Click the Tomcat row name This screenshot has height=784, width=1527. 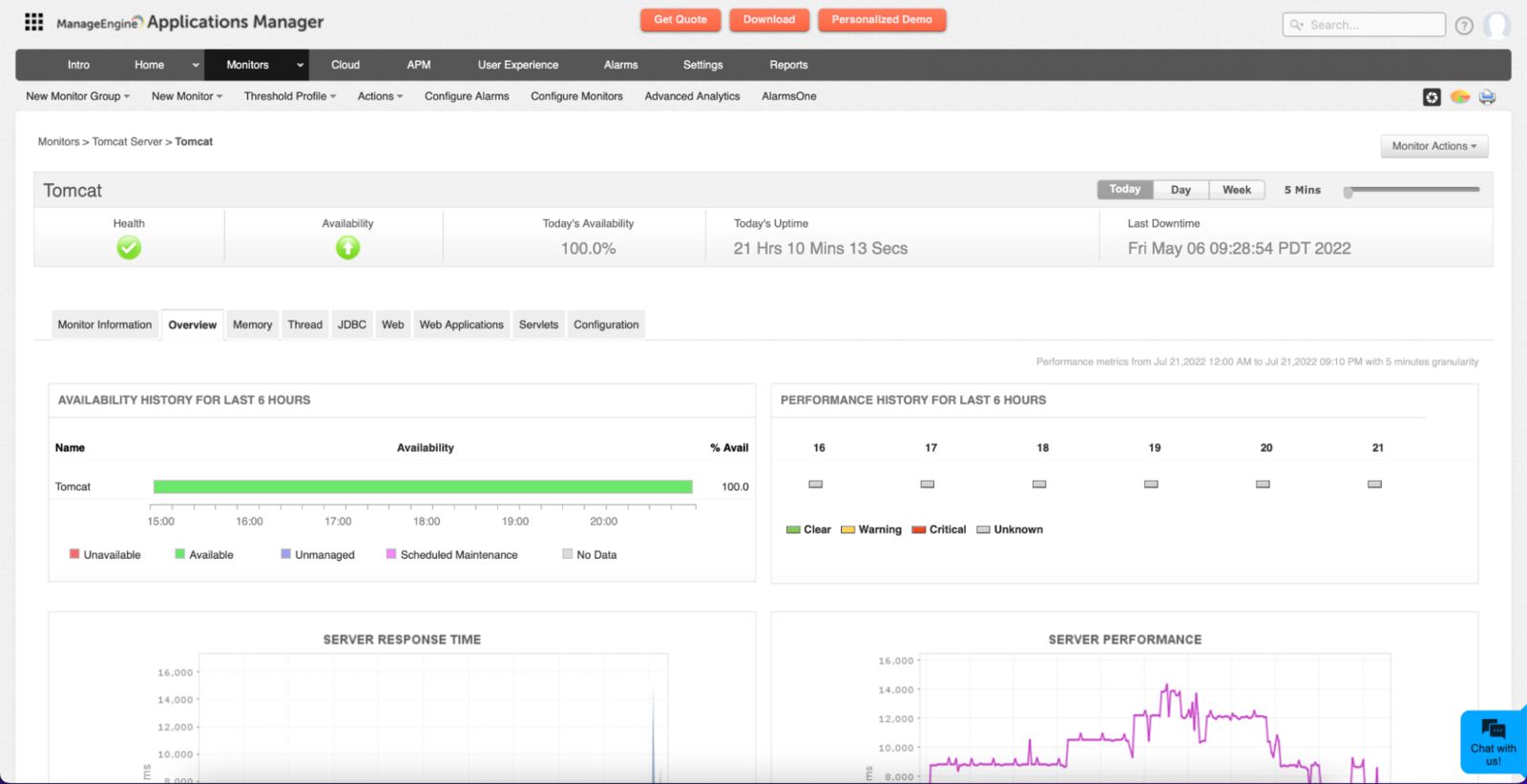point(73,486)
